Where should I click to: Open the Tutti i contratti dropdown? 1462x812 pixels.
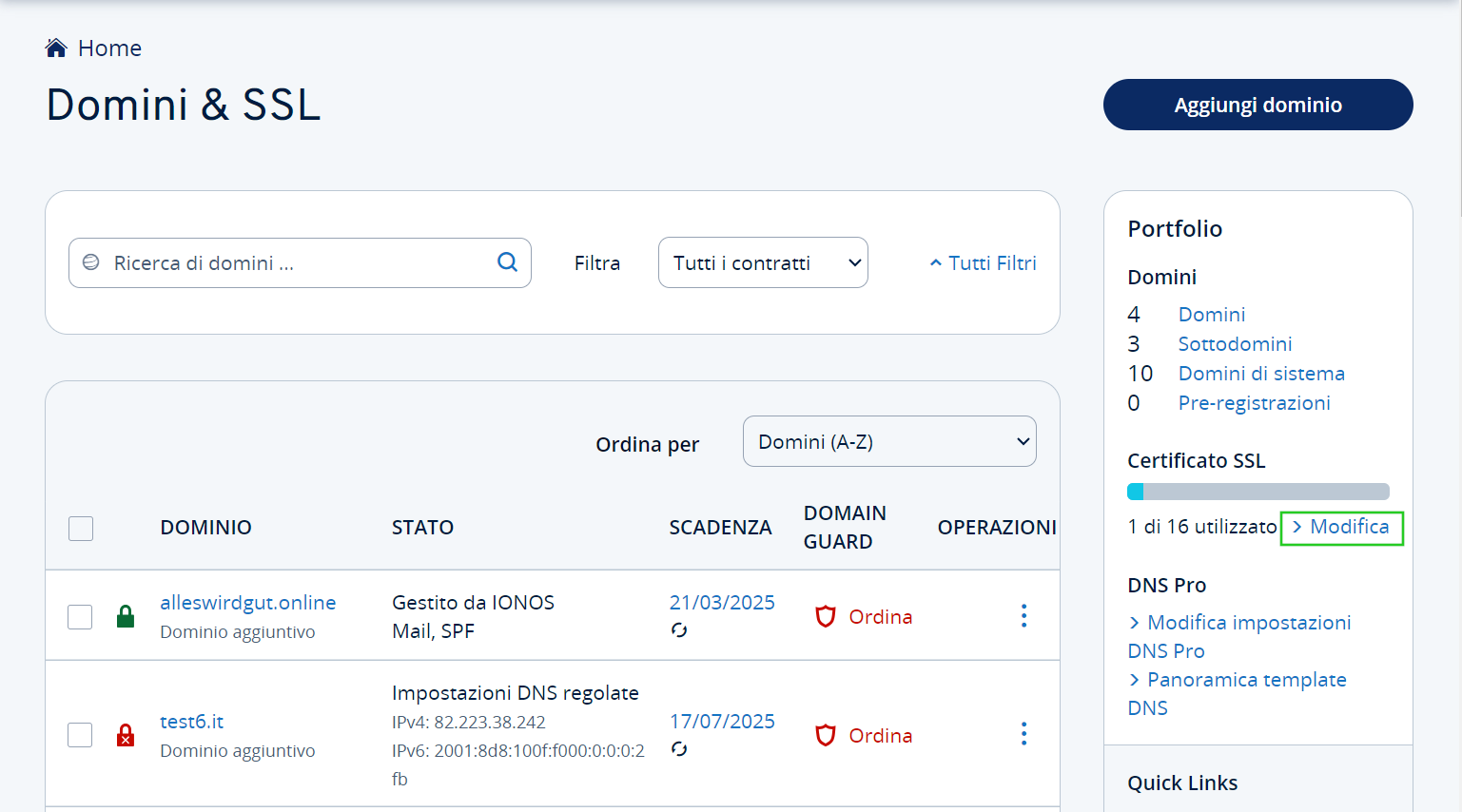[x=763, y=262]
